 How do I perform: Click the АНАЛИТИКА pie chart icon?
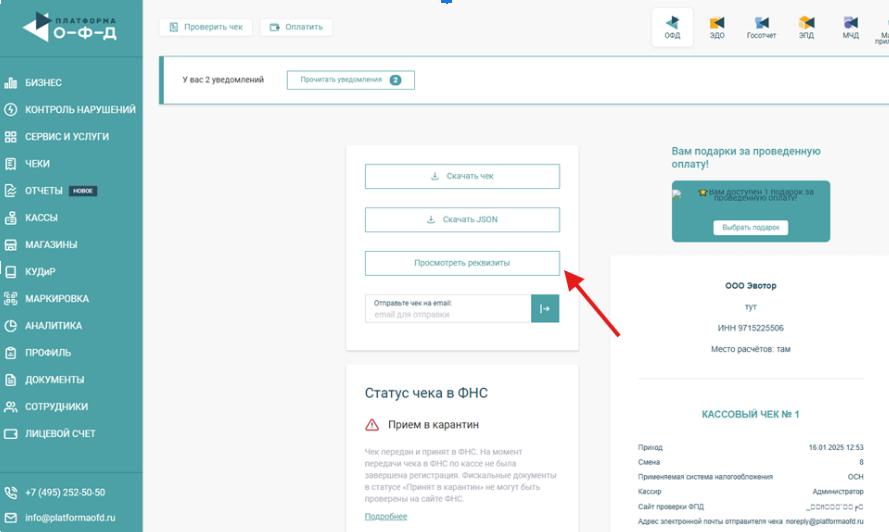point(10,326)
